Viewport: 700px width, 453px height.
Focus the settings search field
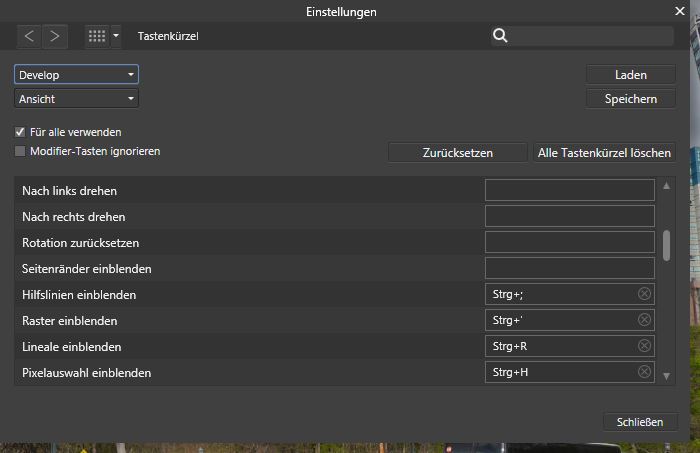point(582,36)
